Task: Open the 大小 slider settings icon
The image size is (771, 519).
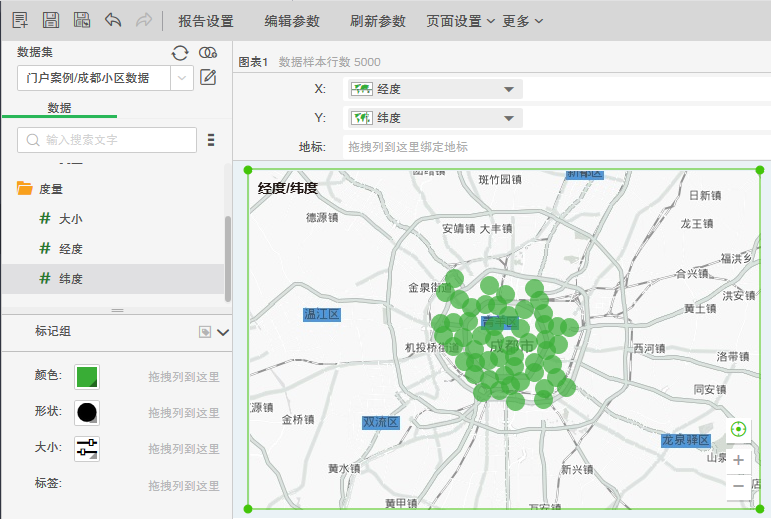Action: (87, 449)
